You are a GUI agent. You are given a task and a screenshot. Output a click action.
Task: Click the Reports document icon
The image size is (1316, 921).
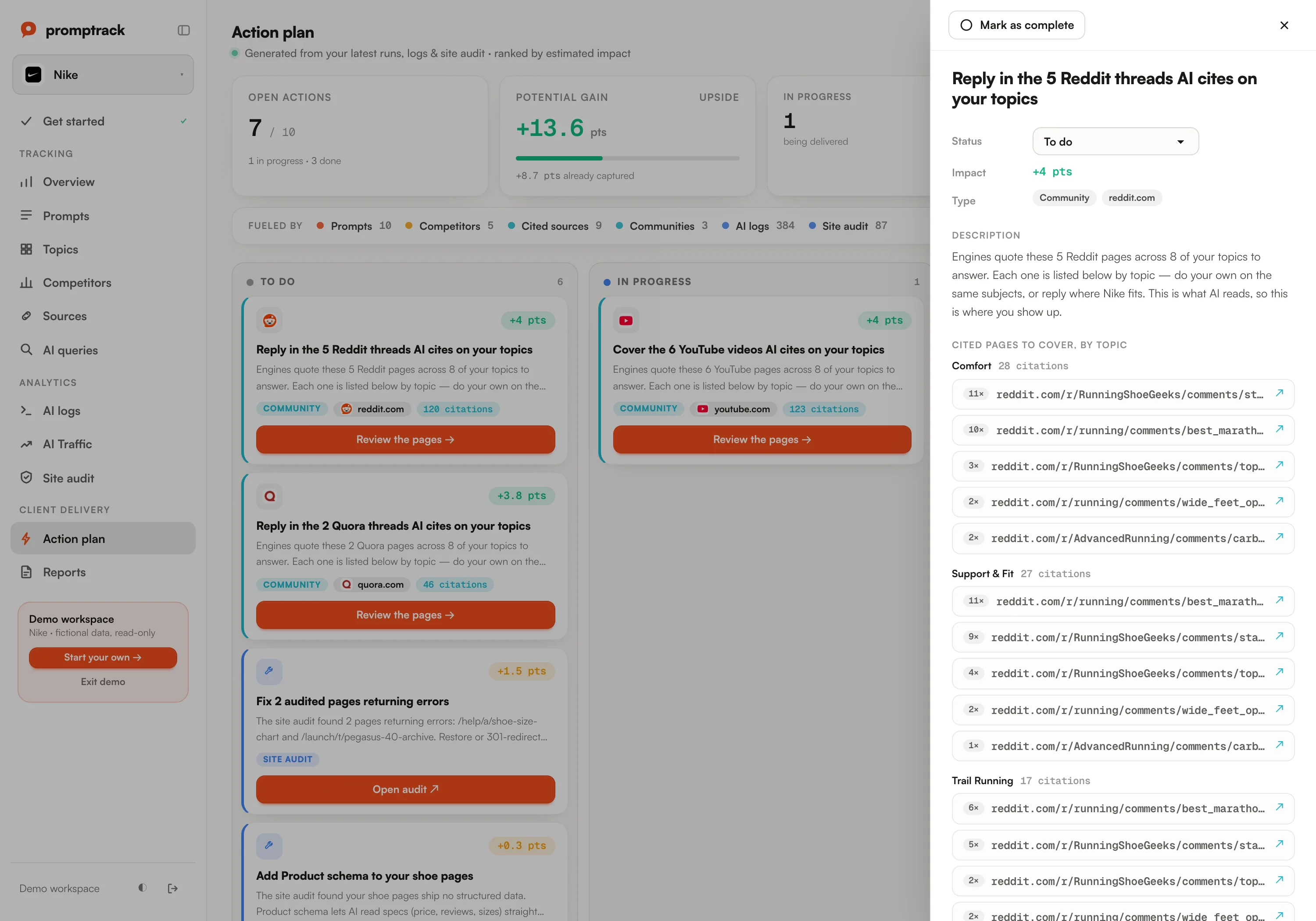(x=26, y=572)
